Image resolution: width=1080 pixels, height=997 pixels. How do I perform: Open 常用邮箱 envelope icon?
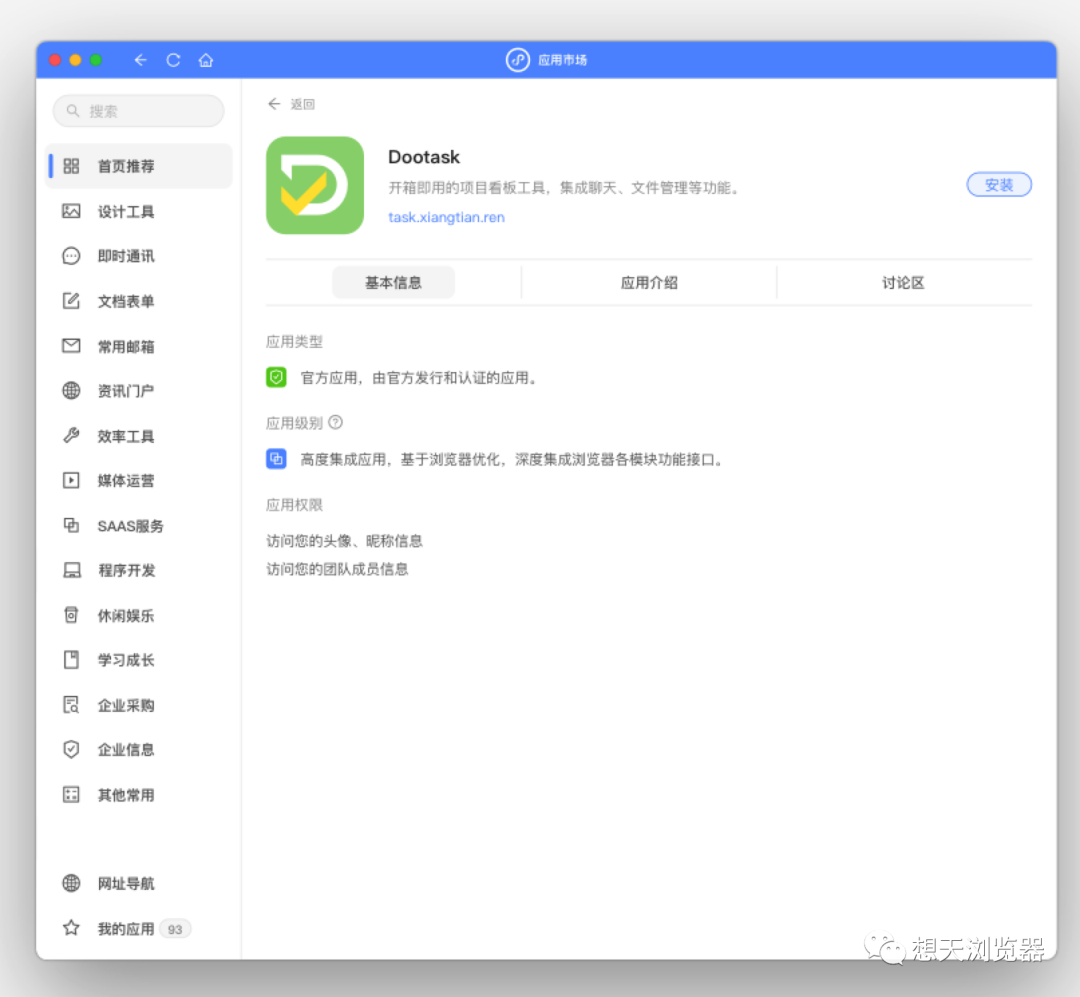coord(72,345)
